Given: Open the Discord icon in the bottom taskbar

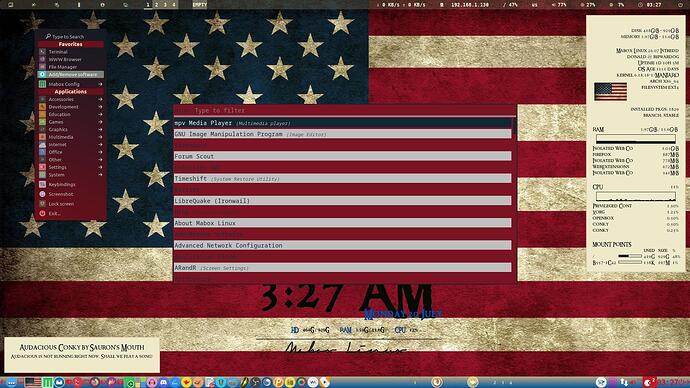Looking at the screenshot, I should pyautogui.click(x=163, y=382).
